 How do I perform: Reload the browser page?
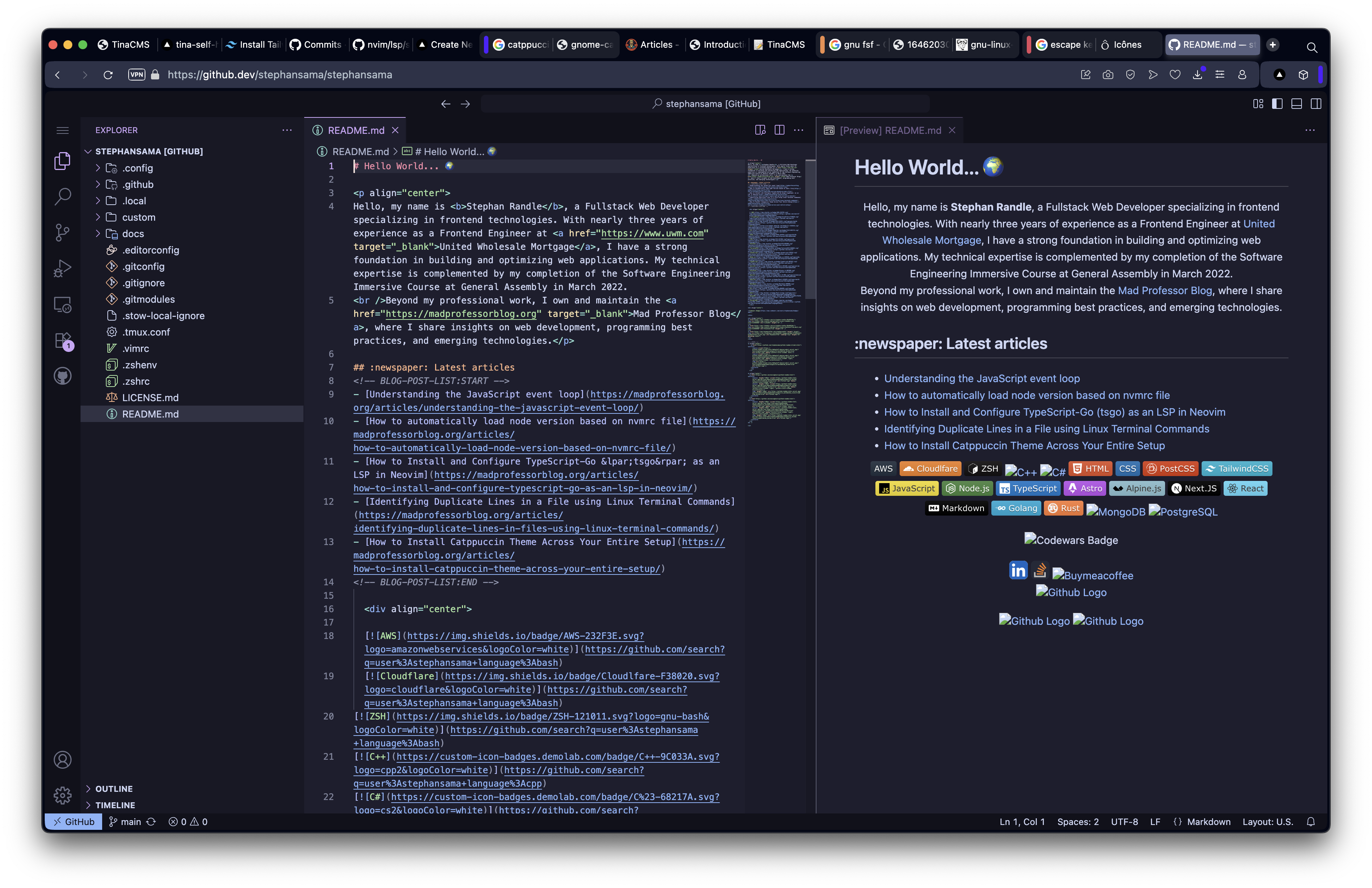coord(108,75)
